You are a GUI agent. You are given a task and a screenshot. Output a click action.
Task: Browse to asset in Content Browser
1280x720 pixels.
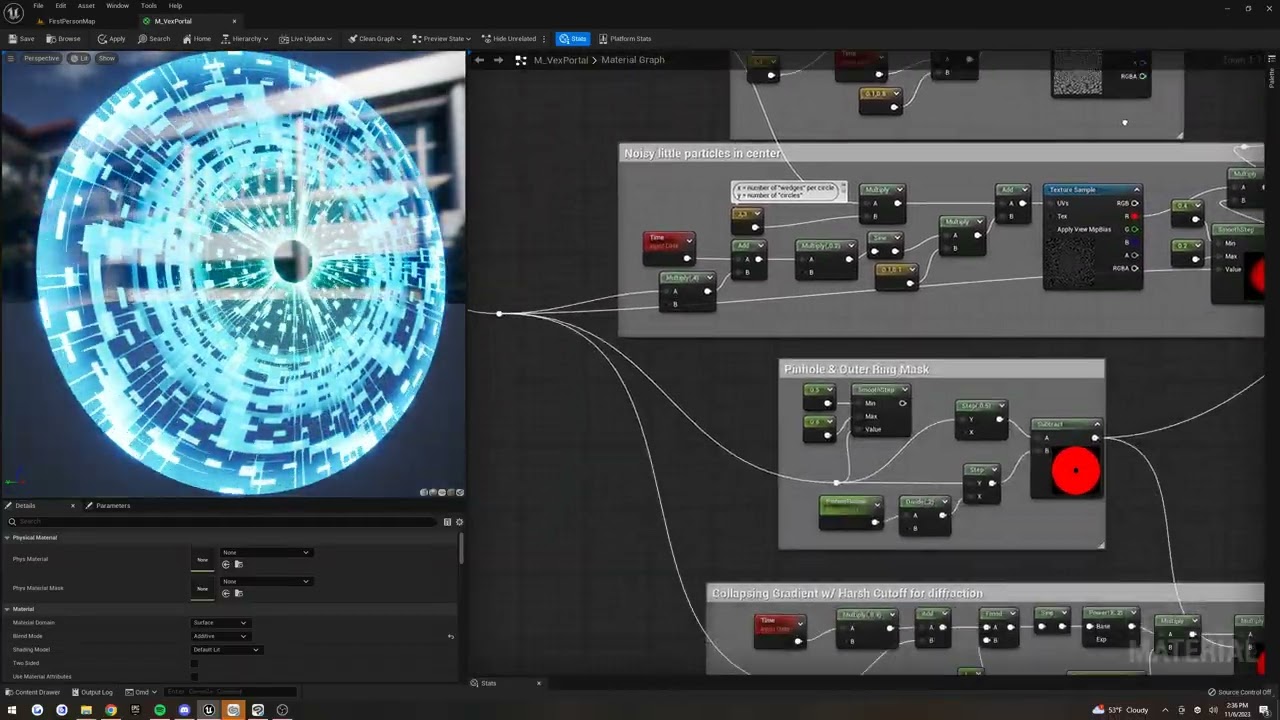pos(64,39)
